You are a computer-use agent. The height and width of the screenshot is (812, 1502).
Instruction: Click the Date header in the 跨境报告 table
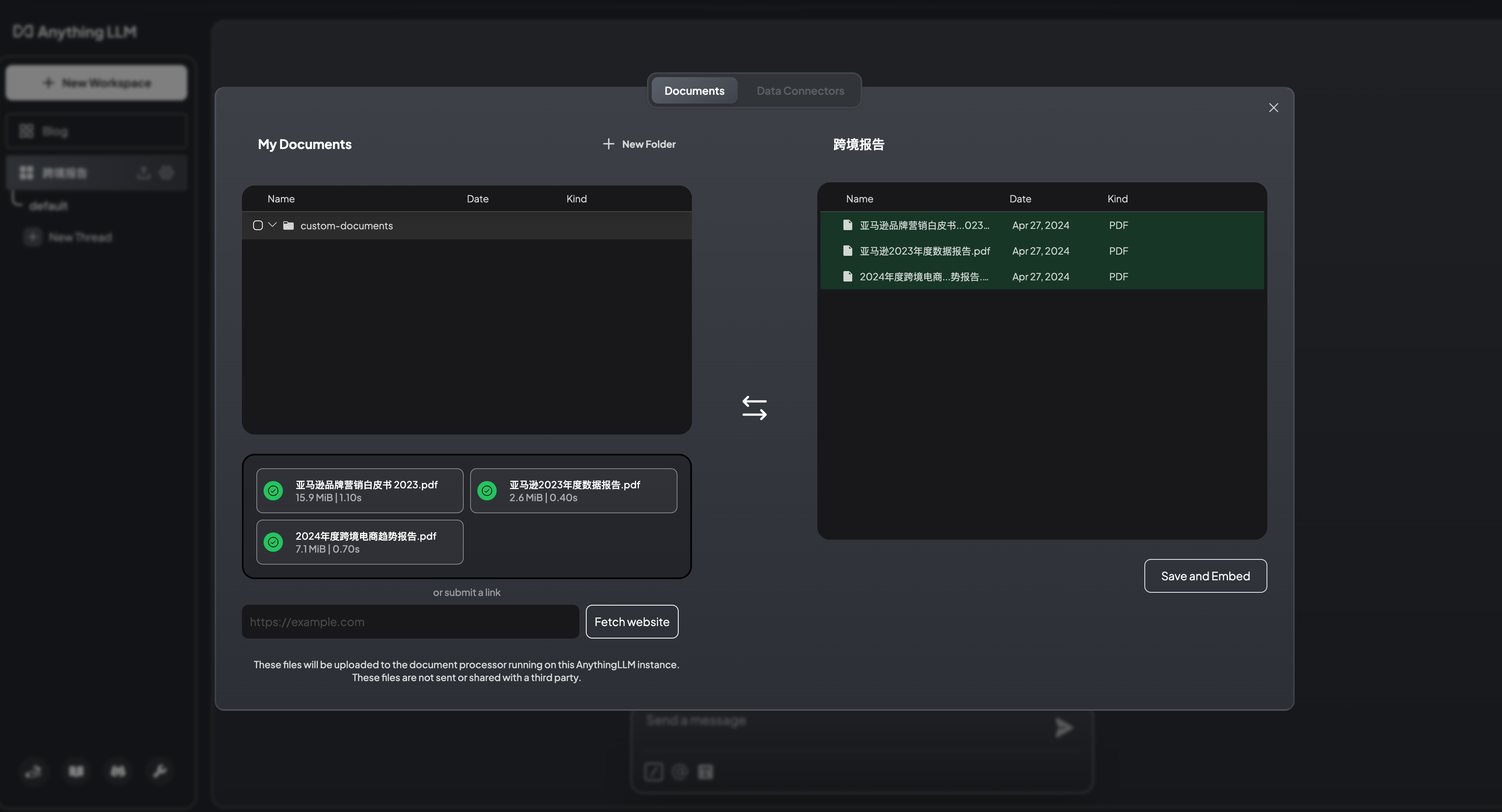click(x=1020, y=199)
